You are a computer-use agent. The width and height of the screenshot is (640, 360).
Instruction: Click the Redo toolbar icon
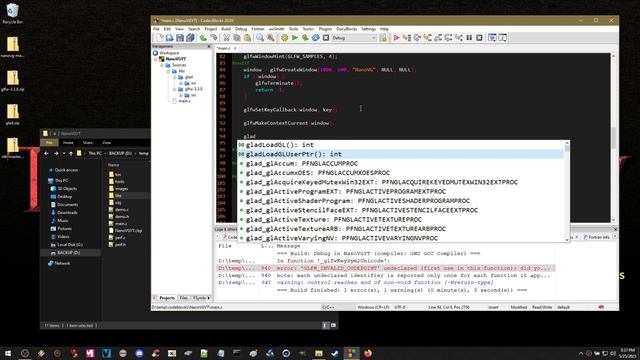(213, 38)
